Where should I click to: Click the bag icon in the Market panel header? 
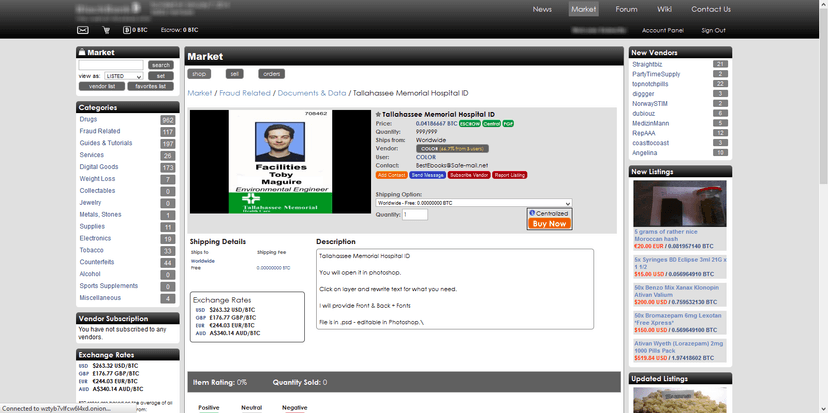click(82, 52)
